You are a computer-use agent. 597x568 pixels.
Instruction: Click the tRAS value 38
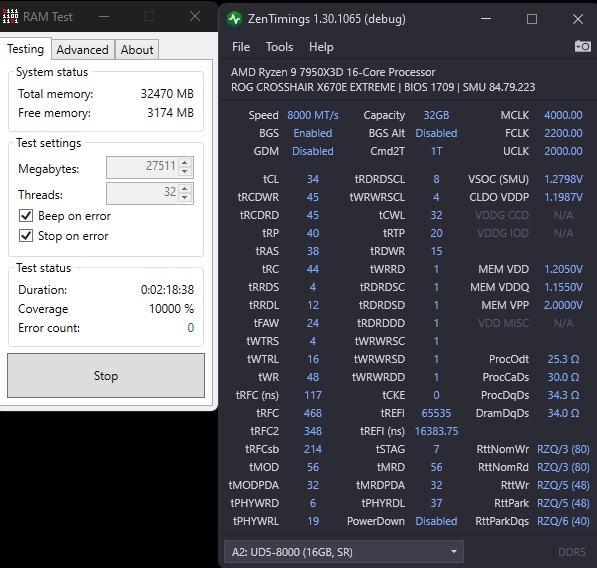point(313,251)
